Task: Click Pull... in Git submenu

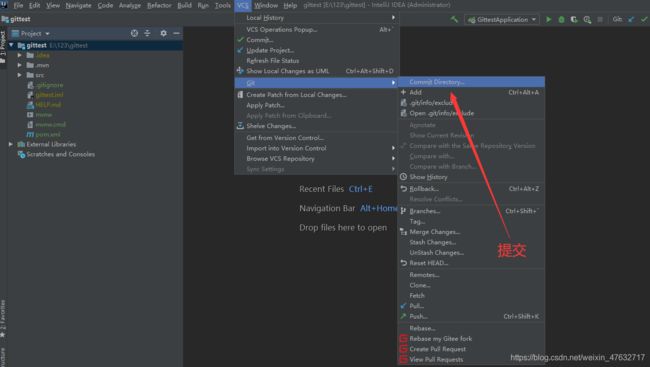Action: (471, 306)
